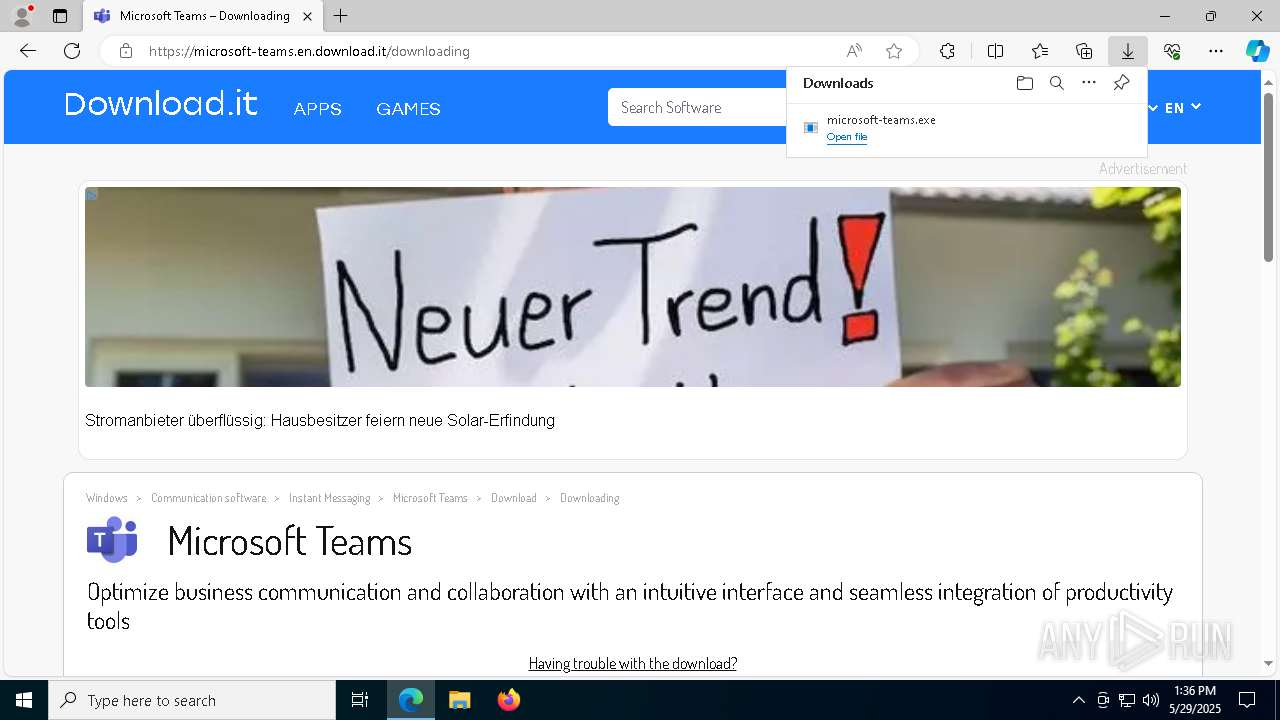Image resolution: width=1280 pixels, height=720 pixels.
Task: Open the Extensions puzzle icon
Action: pyautogui.click(x=947, y=51)
